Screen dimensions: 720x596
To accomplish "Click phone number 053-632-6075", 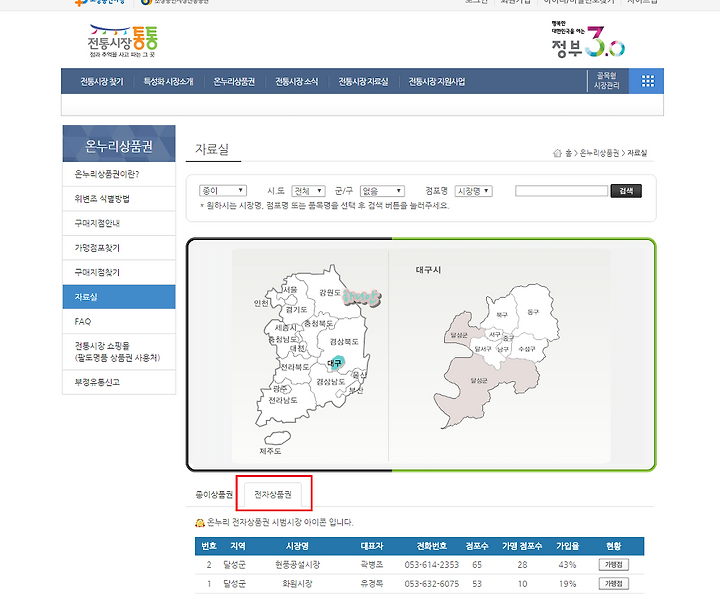I will (x=431, y=584).
